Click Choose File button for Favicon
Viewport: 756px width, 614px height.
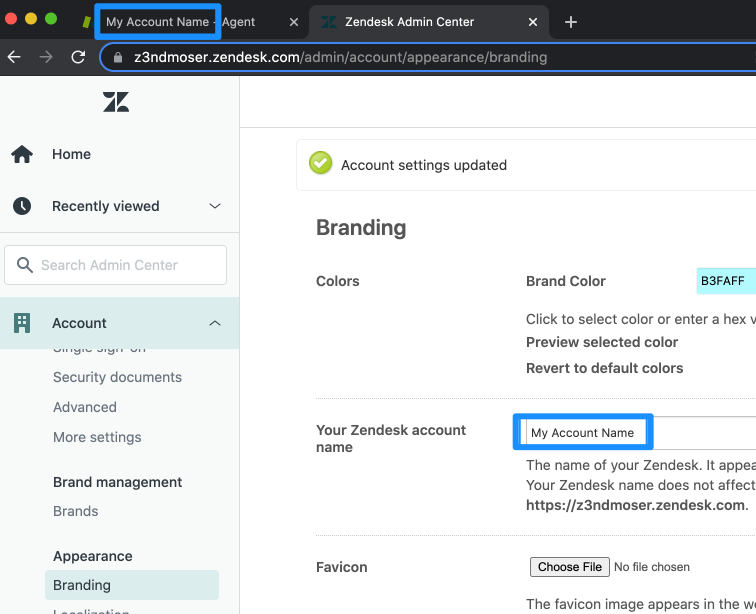coord(570,567)
